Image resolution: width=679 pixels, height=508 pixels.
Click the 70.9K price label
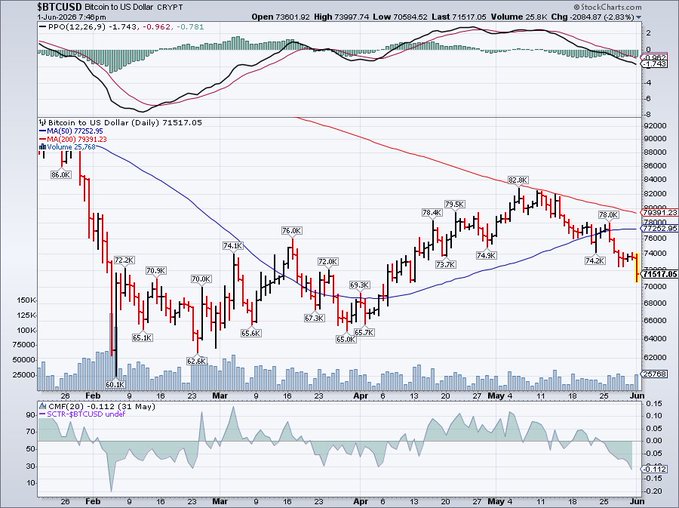pos(156,271)
